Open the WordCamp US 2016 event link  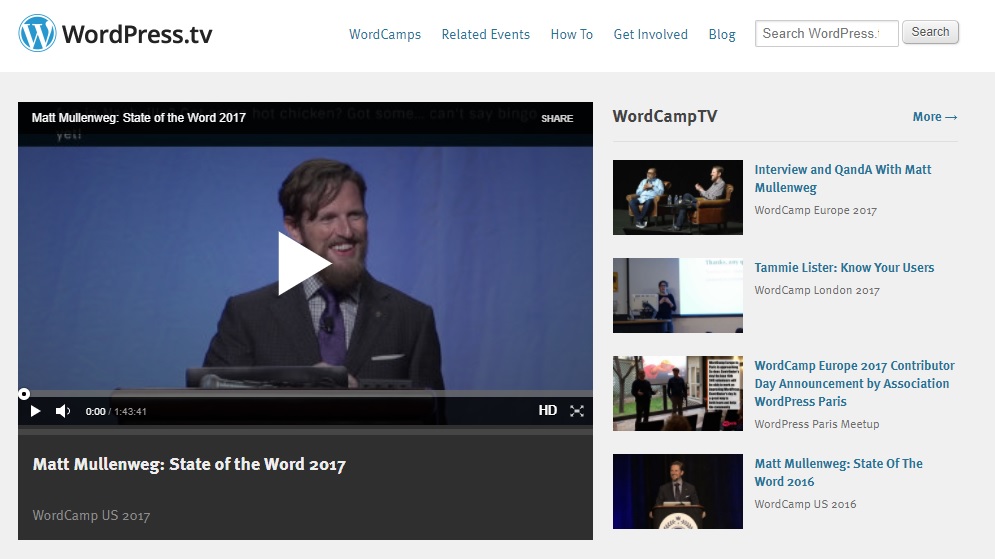(805, 504)
